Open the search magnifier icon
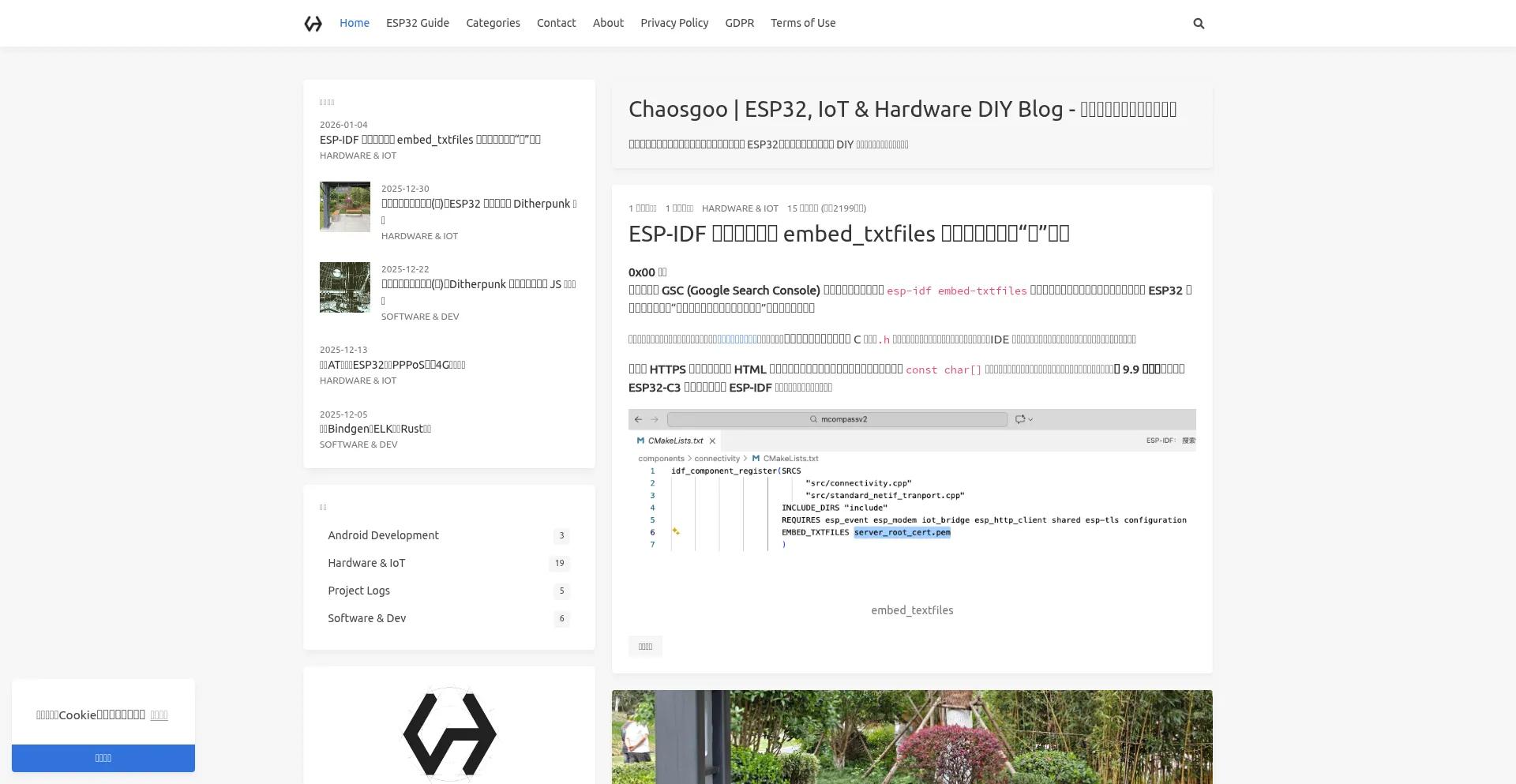Viewport: 1516px width, 784px height. click(1199, 24)
